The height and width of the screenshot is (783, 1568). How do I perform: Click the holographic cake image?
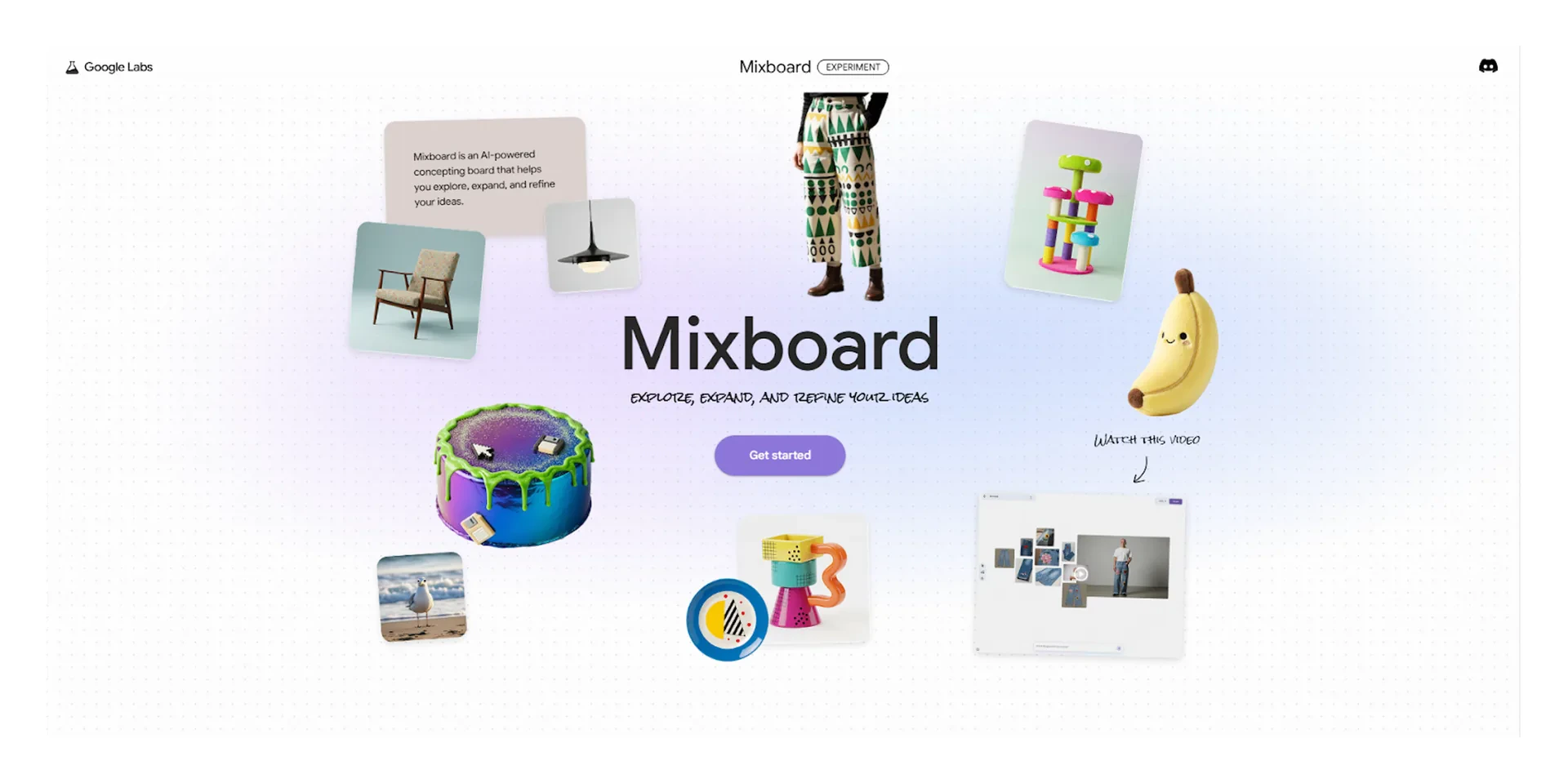point(514,472)
